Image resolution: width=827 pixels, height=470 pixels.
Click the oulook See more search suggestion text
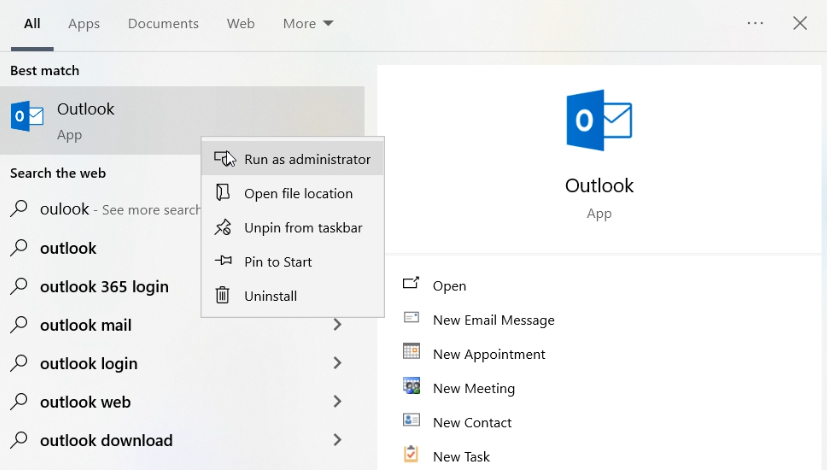pos(120,209)
